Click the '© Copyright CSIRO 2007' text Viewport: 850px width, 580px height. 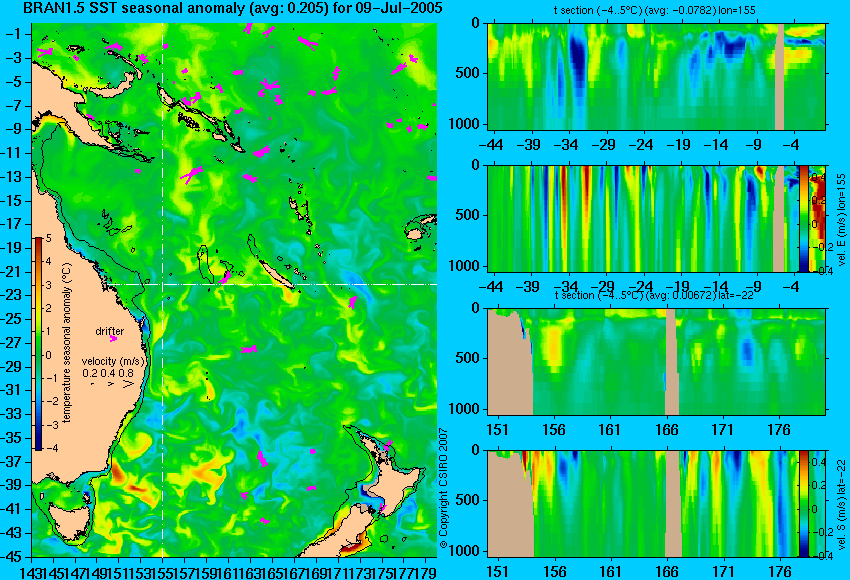(443, 488)
